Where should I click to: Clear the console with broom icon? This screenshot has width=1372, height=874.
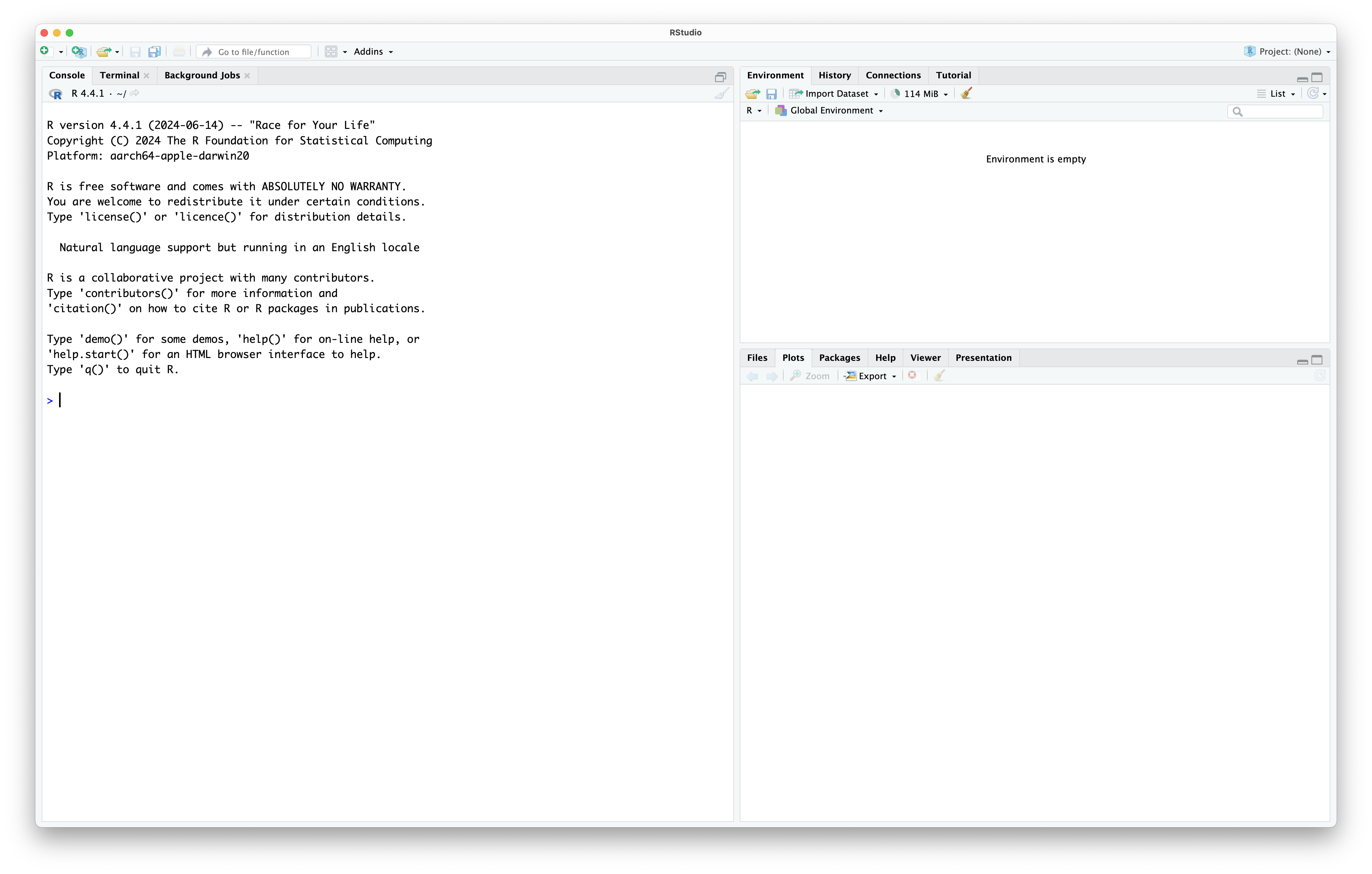click(721, 94)
